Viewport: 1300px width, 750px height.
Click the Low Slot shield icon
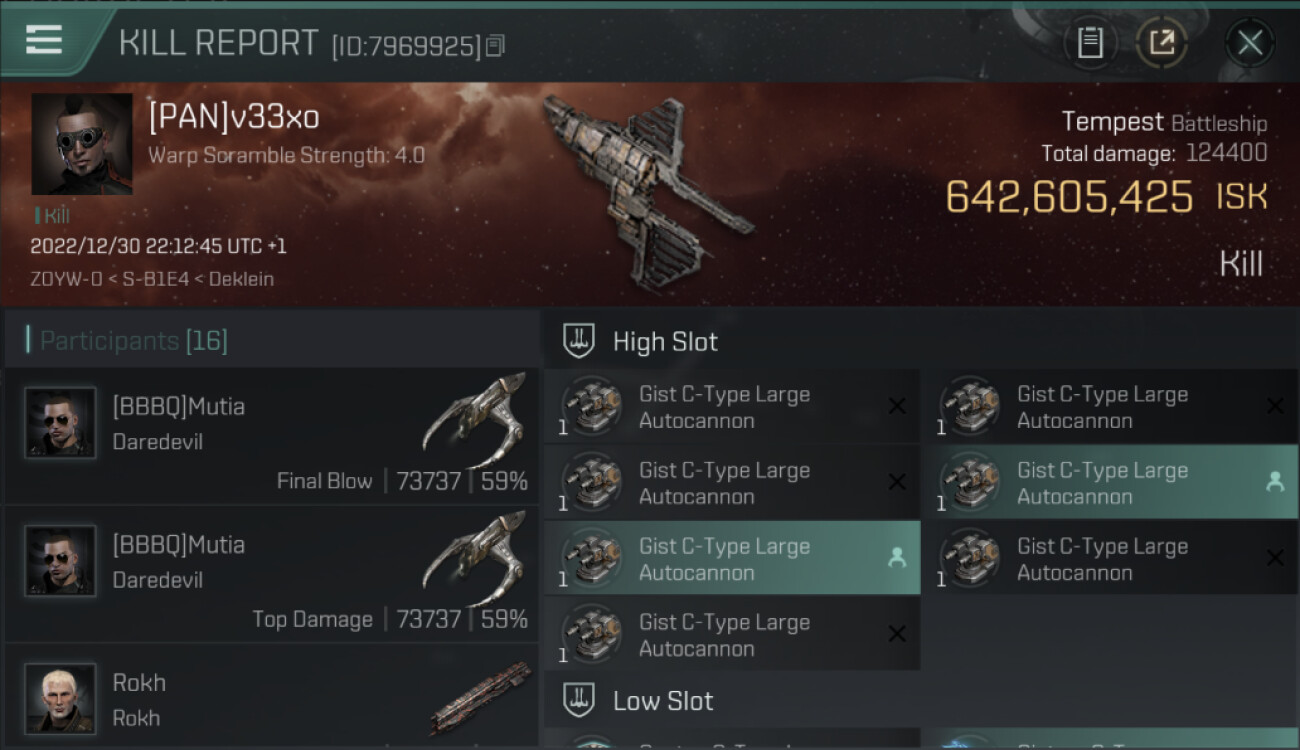[x=580, y=700]
